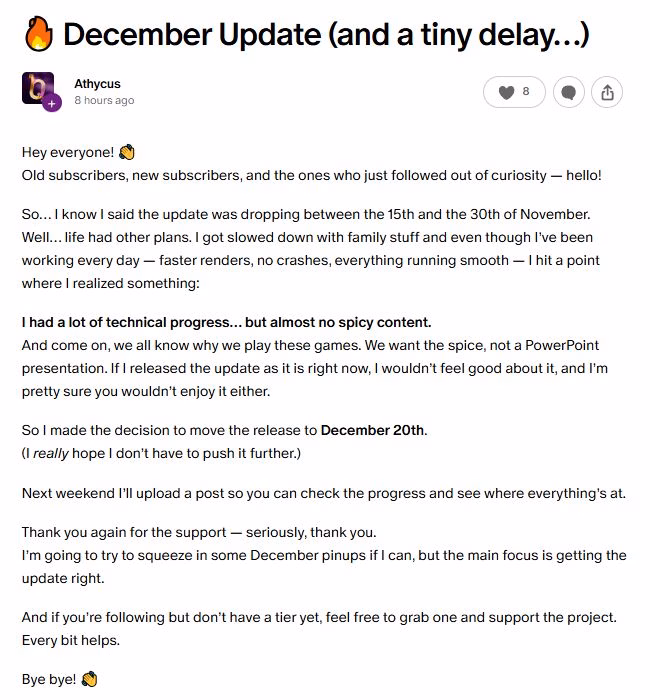
Task: Click the 'Every bit helps.' line
Action: click(x=72, y=639)
